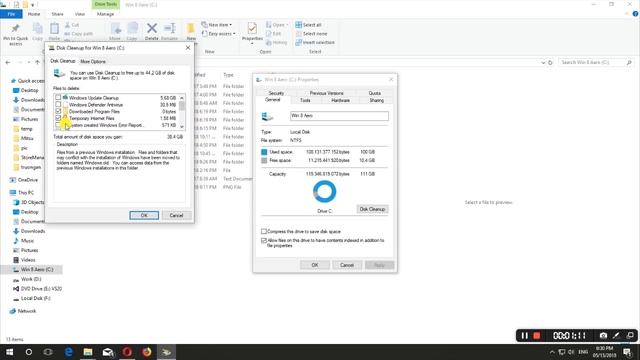
Task: Click Cancel in Properties dialog
Action: point(347,265)
